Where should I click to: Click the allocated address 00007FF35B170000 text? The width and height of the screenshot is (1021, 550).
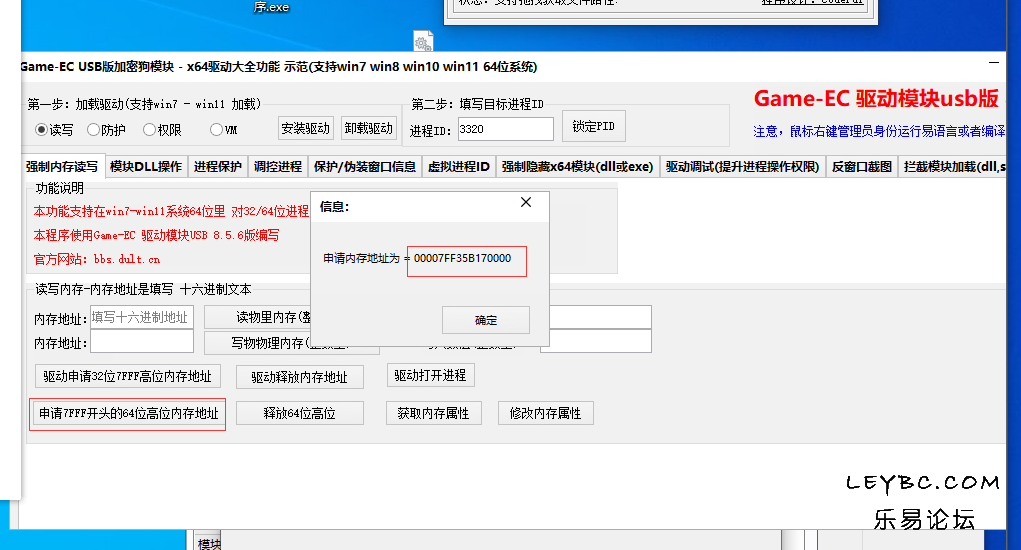[x=462, y=258]
